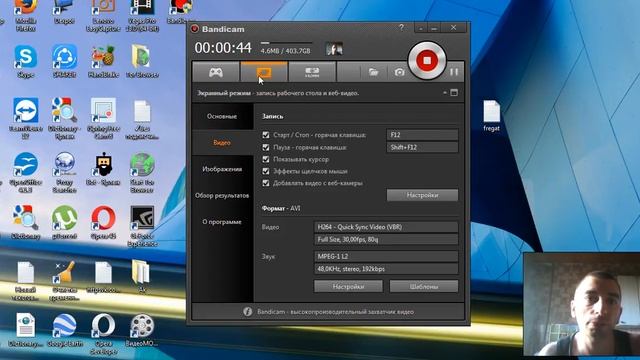This screenshot has width=640, height=360.
Task: Toggle Добавлять видео с веб-камеры checkbox
Action: [266, 183]
